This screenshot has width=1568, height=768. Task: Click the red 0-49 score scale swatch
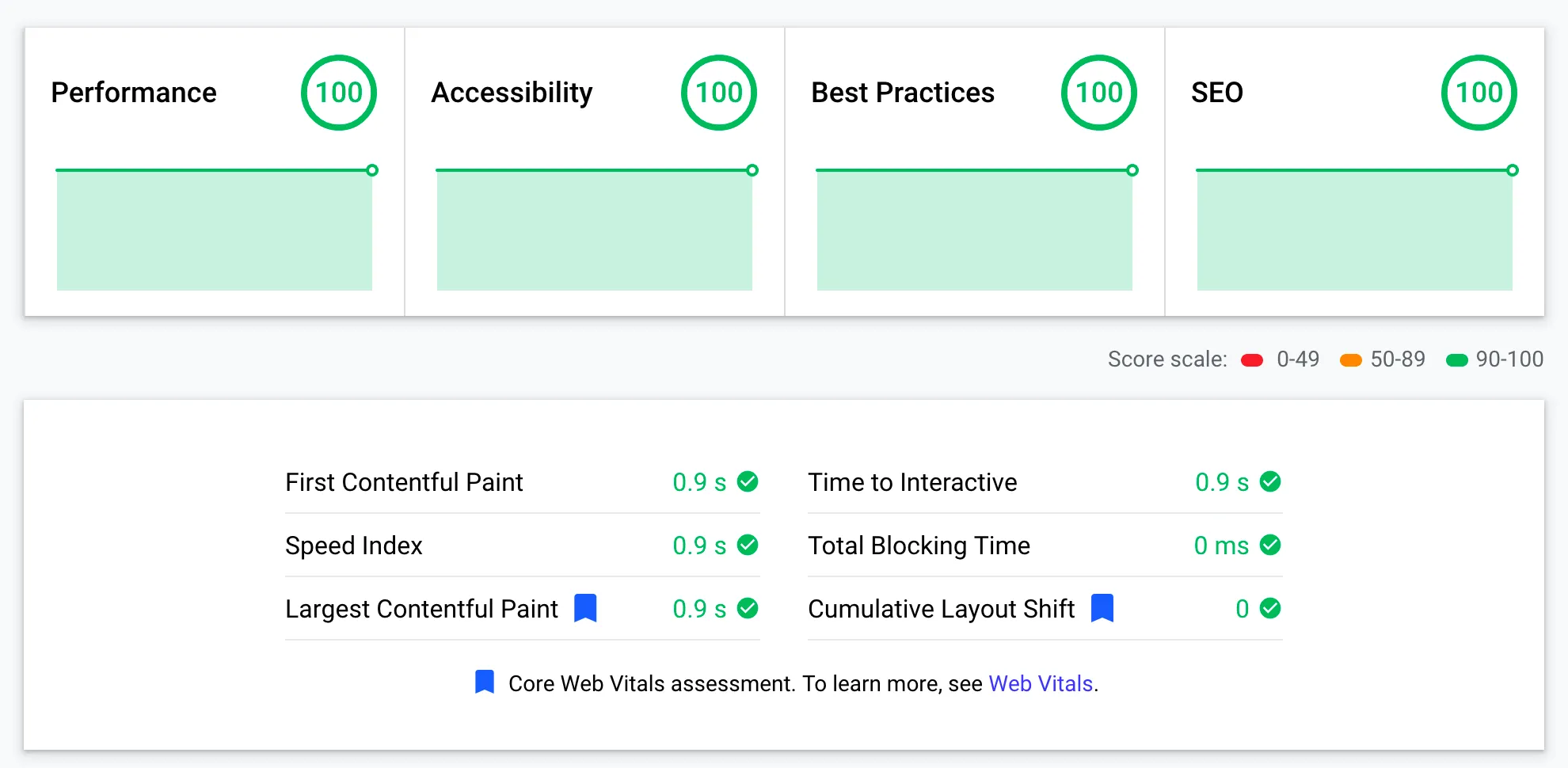coord(1252,360)
